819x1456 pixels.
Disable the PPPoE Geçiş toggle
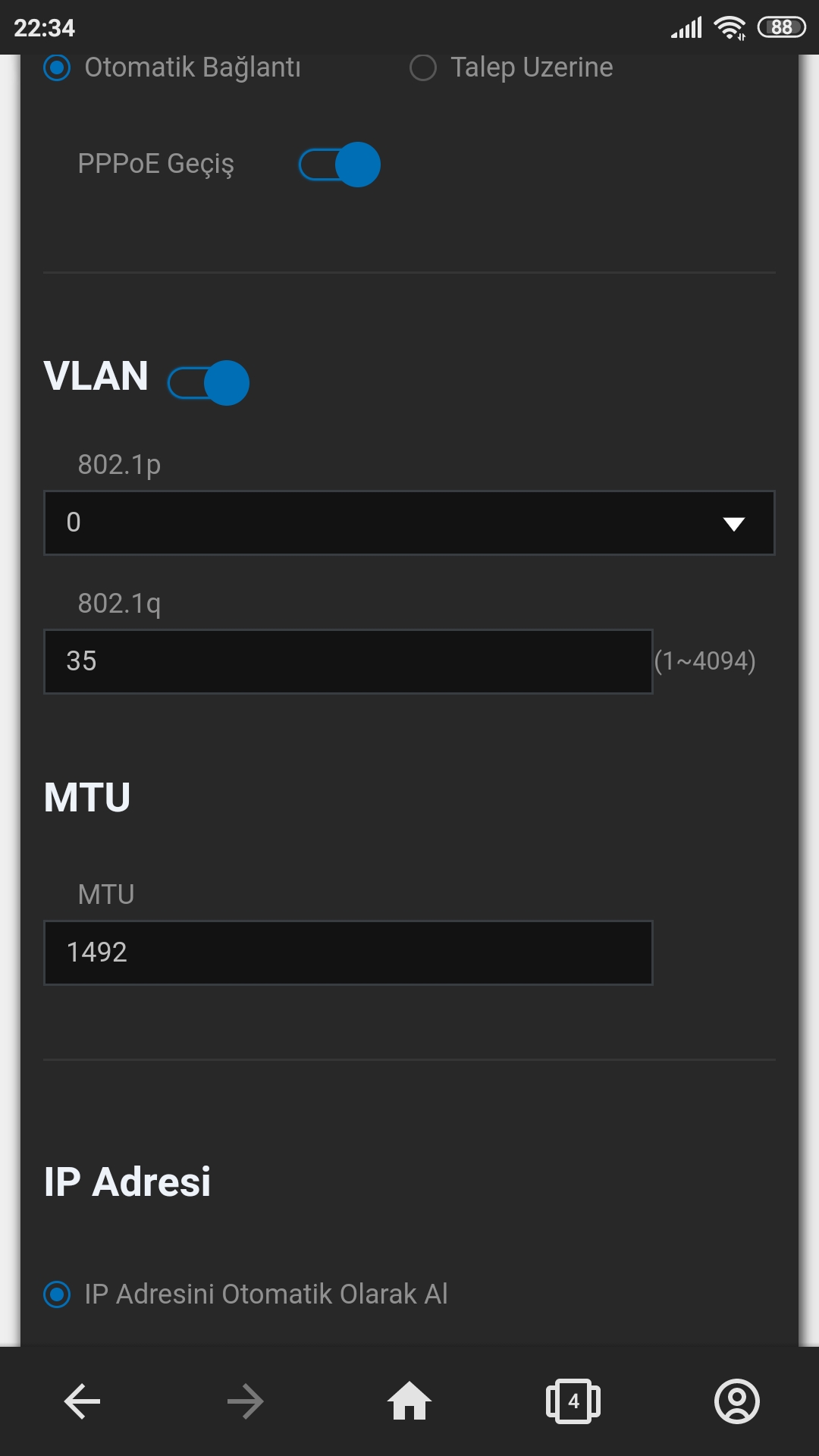340,165
